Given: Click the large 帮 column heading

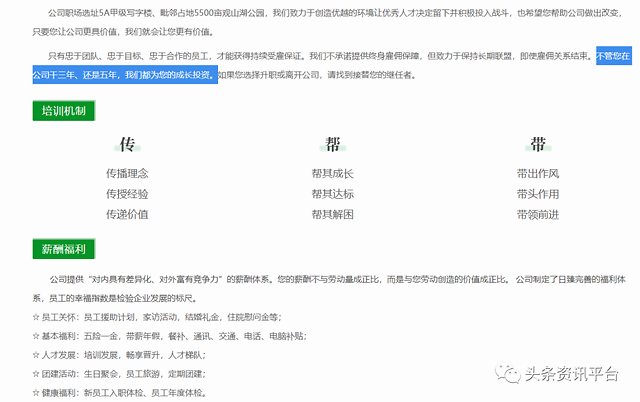Looking at the screenshot, I should click(333, 146).
